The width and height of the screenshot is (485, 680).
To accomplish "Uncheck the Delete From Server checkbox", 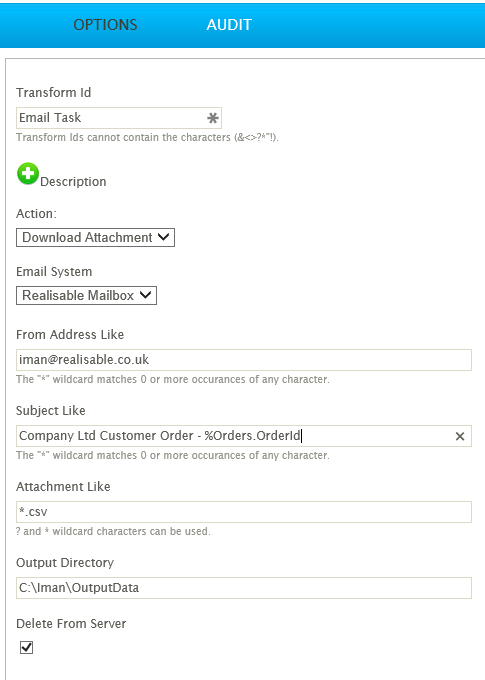I will [26, 647].
